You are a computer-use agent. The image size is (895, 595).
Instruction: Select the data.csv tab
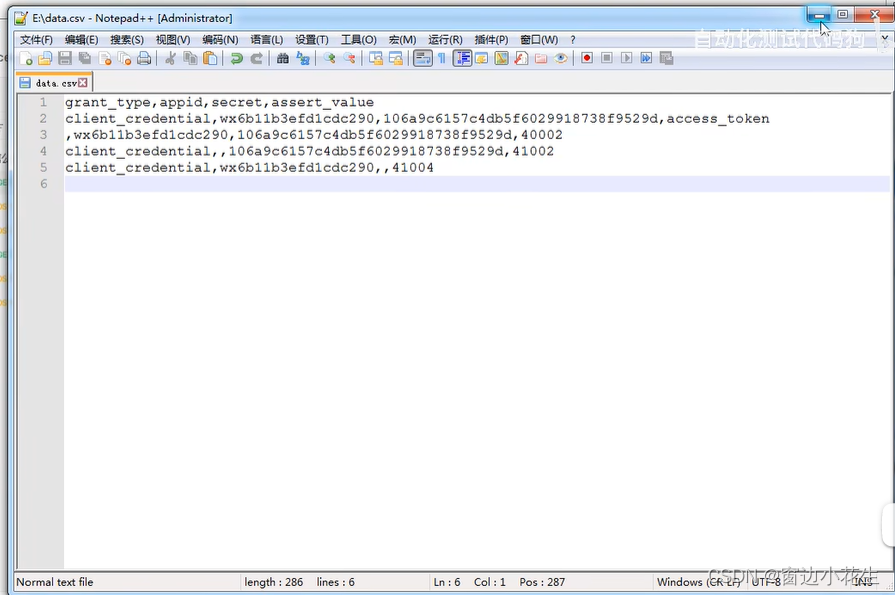pyautogui.click(x=50, y=82)
